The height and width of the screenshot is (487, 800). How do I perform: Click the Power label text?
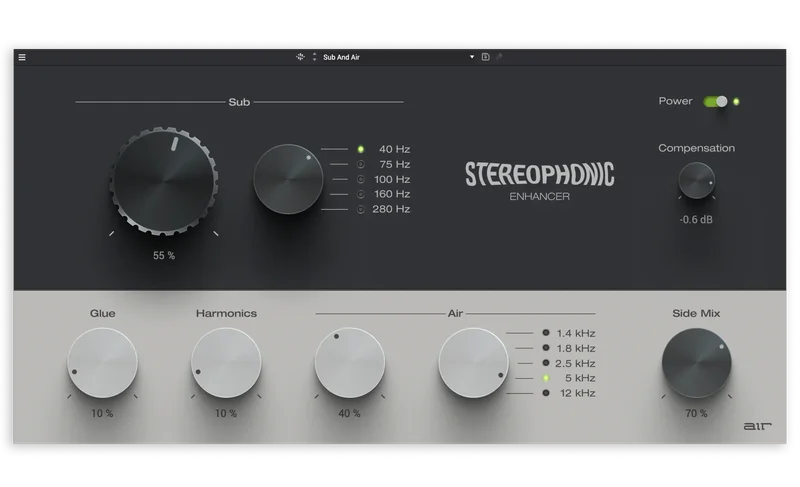point(675,101)
